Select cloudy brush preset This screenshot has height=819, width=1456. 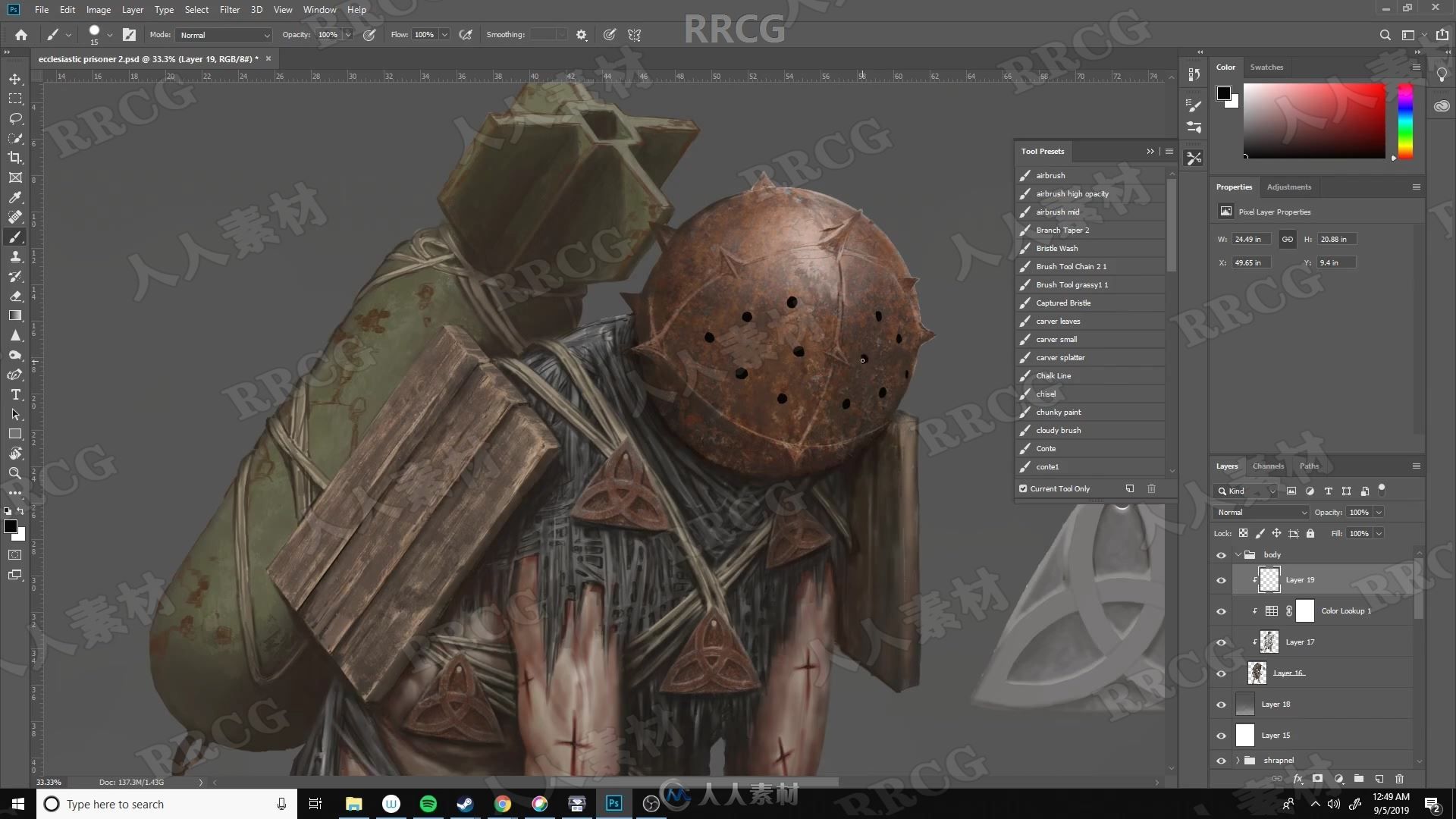coord(1091,430)
